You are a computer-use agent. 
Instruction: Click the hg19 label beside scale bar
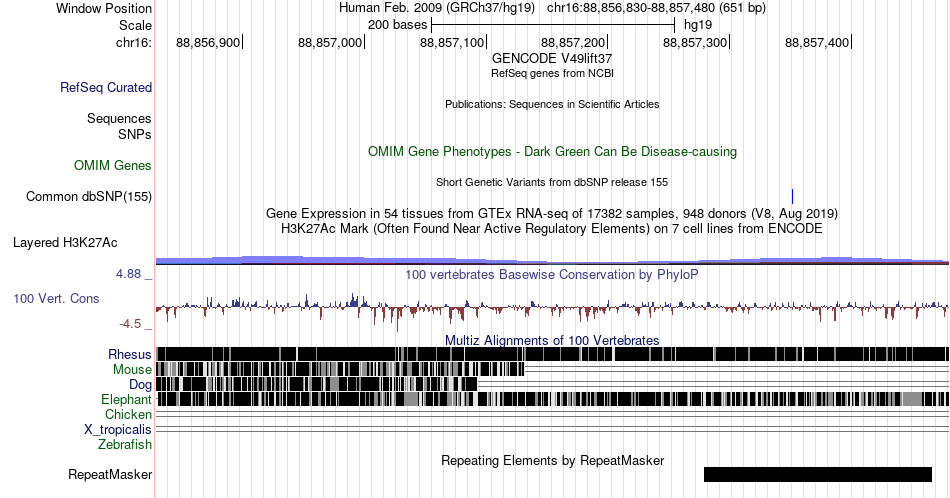tap(698, 25)
